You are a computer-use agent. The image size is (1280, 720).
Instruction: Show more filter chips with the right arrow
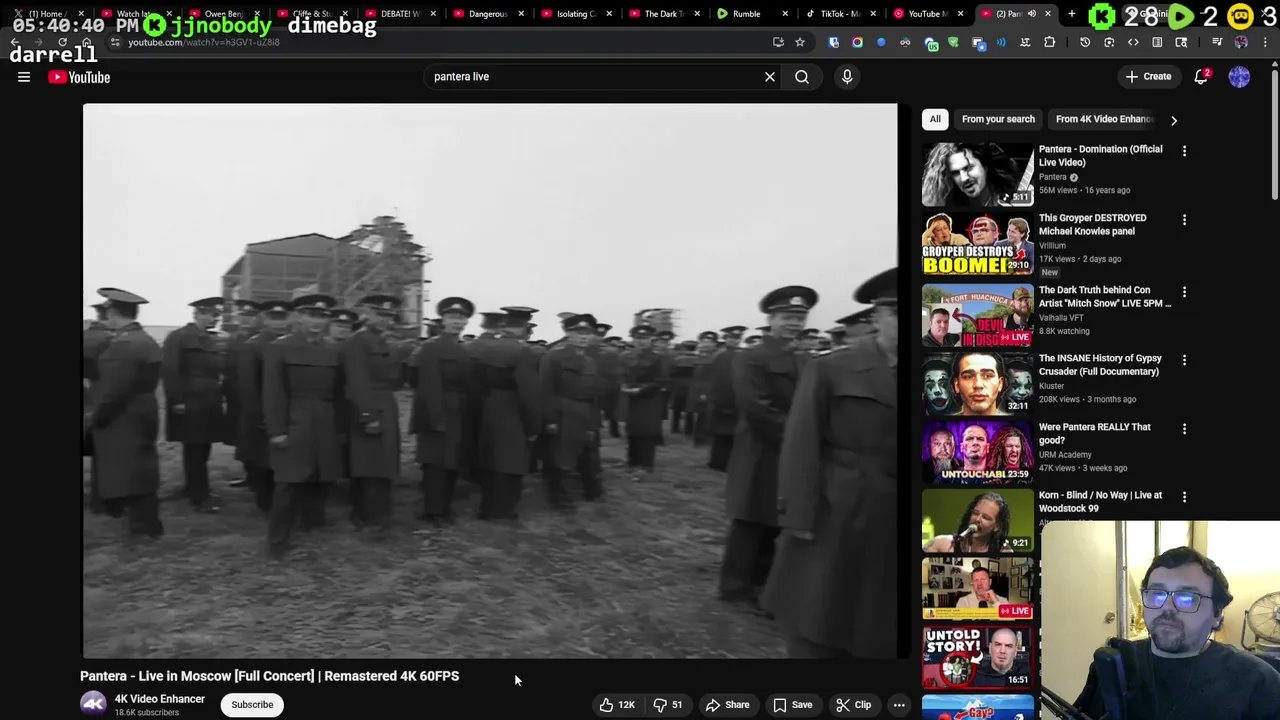point(1174,120)
